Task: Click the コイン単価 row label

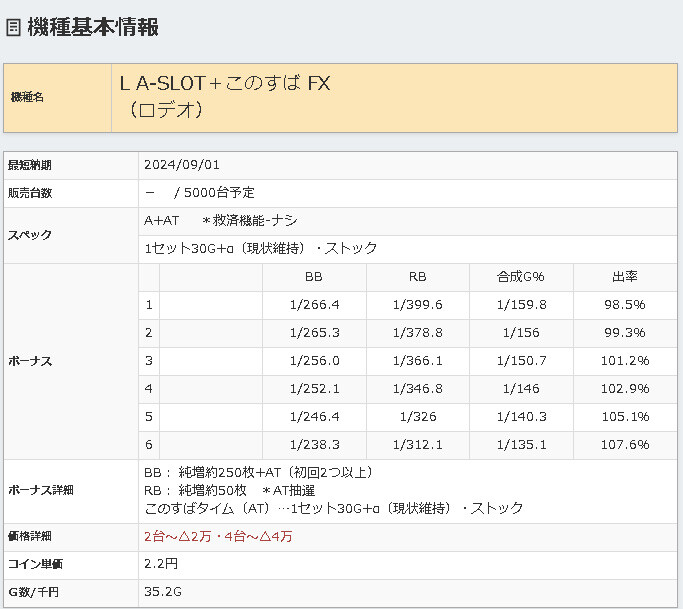Action: pyautogui.click(x=35, y=565)
